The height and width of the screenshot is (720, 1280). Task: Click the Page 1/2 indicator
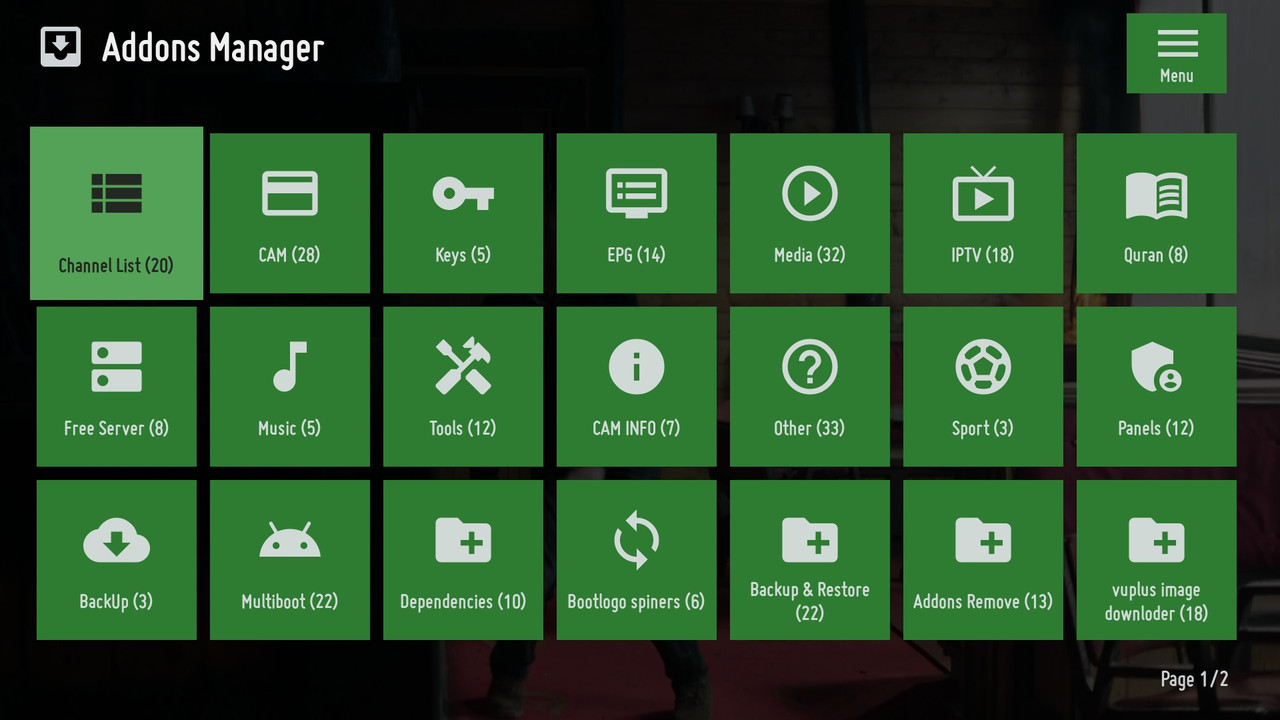(x=1194, y=679)
